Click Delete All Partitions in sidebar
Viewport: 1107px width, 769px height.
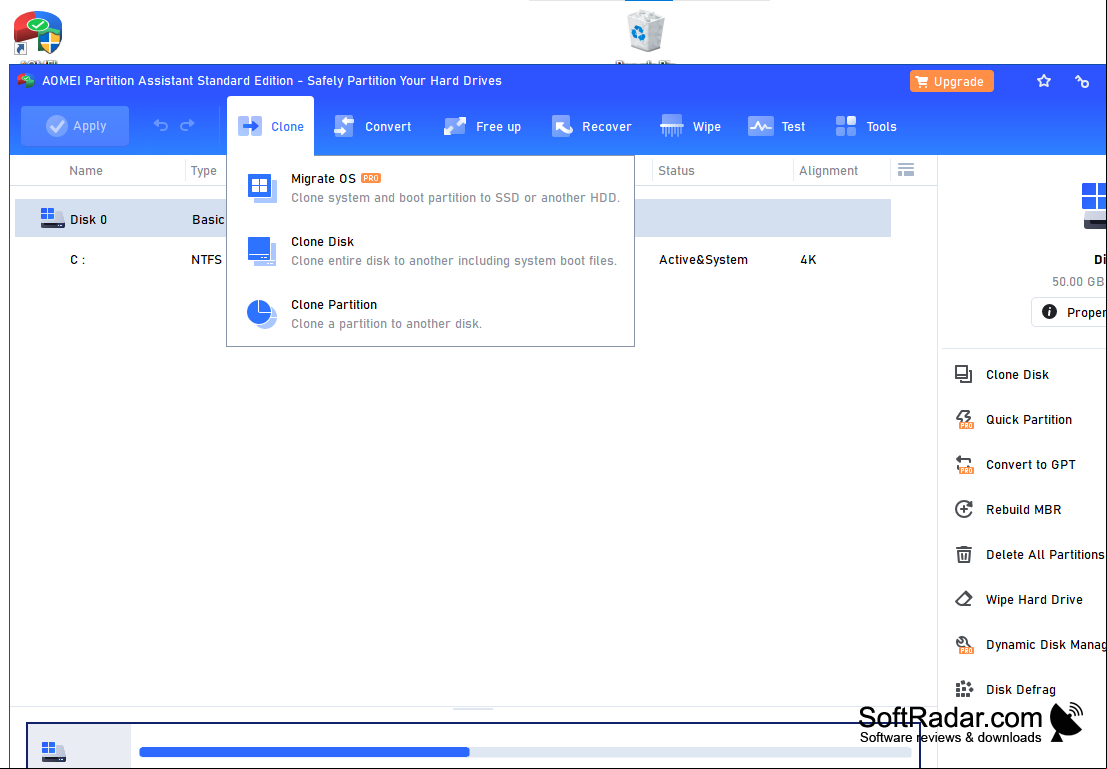click(x=1045, y=555)
